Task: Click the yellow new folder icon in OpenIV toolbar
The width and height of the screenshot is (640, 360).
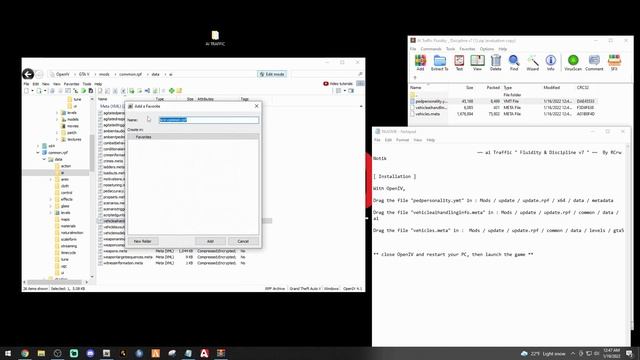Action: point(179,91)
